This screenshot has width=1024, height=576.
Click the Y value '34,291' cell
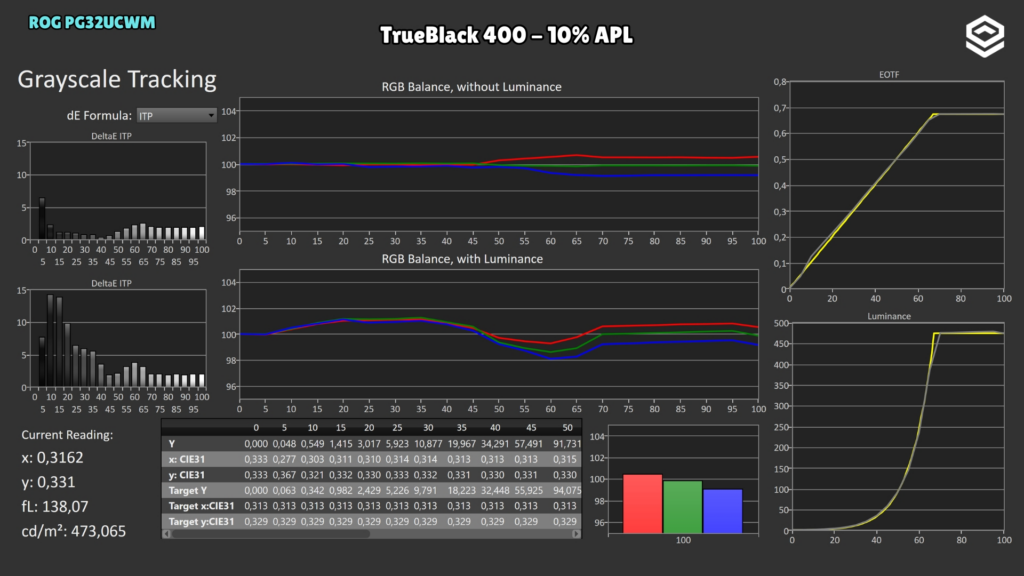tap(495, 443)
